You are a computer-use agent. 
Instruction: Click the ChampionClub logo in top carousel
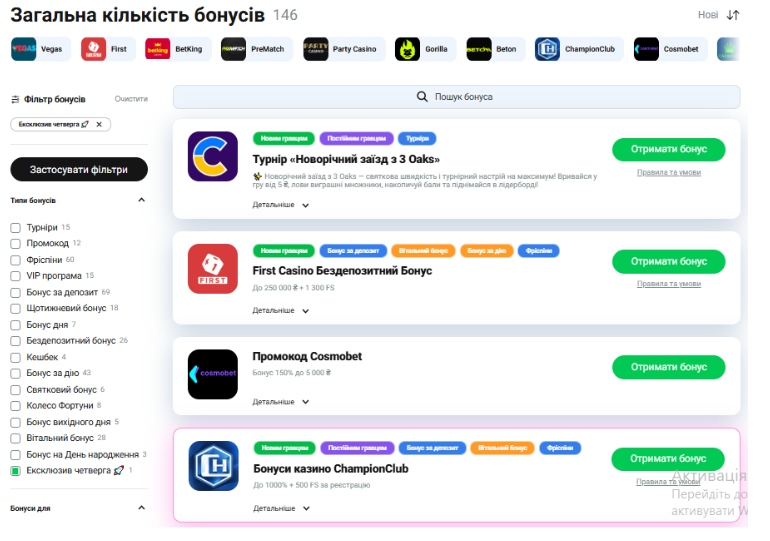(x=547, y=49)
